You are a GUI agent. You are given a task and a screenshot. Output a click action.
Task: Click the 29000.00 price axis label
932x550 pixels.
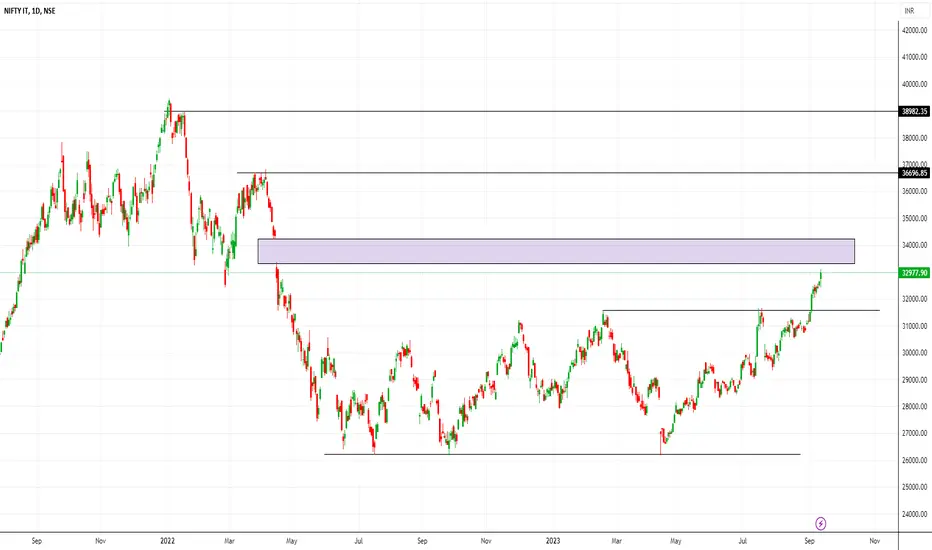(x=915, y=379)
